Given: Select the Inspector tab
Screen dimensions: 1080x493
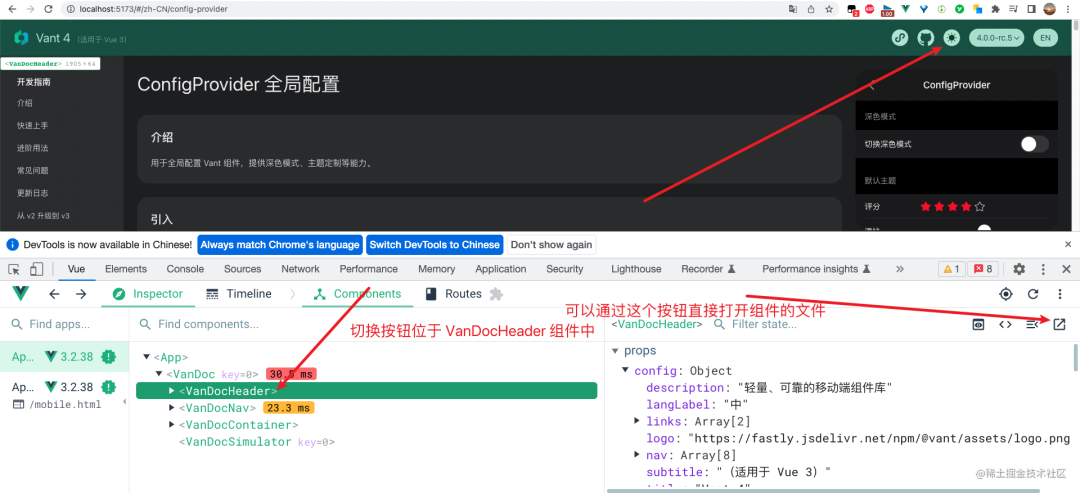Looking at the screenshot, I should point(148,294).
